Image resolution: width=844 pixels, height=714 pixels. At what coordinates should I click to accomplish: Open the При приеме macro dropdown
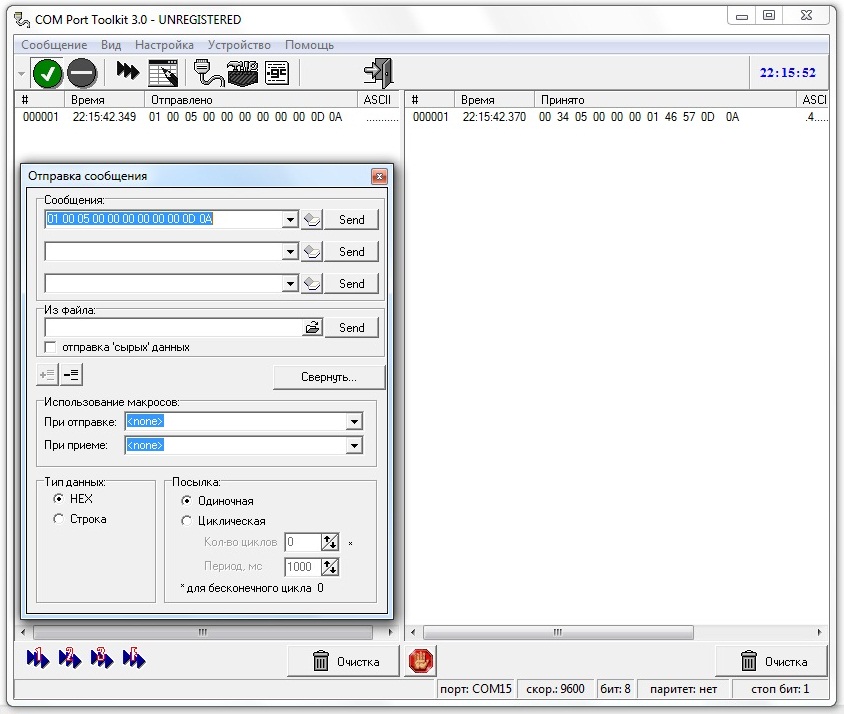(x=354, y=445)
